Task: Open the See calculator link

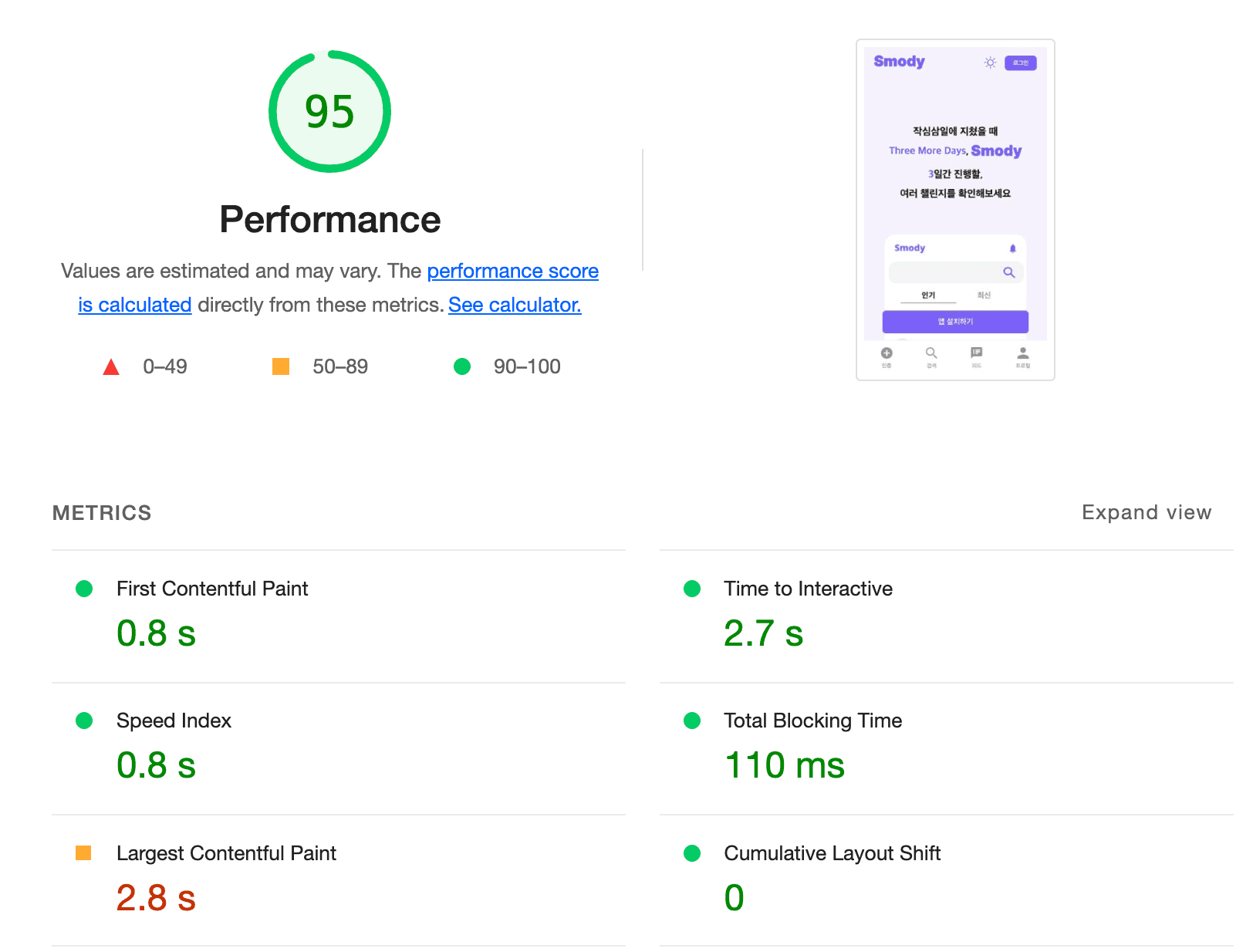Action: pyautogui.click(x=515, y=305)
